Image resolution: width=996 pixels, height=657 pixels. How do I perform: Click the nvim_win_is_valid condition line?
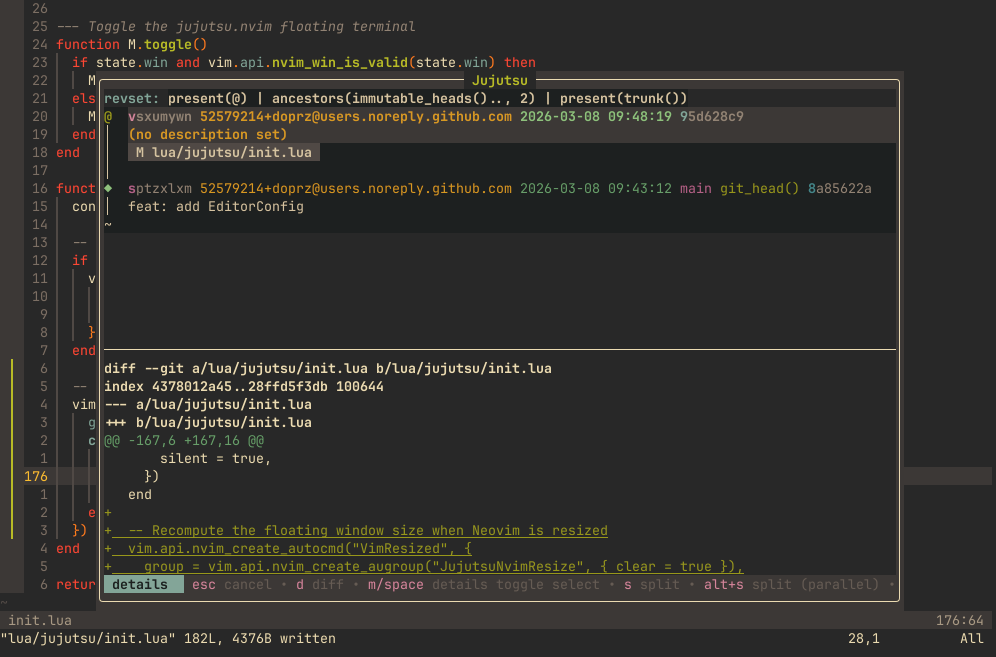click(x=304, y=62)
